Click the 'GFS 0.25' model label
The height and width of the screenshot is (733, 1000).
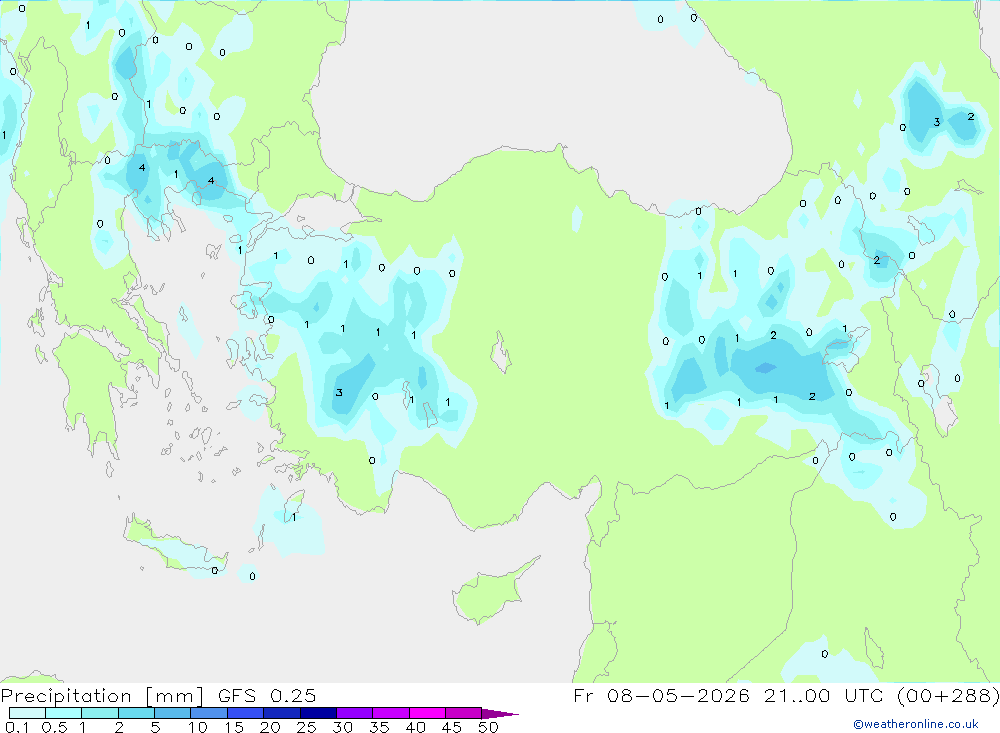click(x=267, y=695)
